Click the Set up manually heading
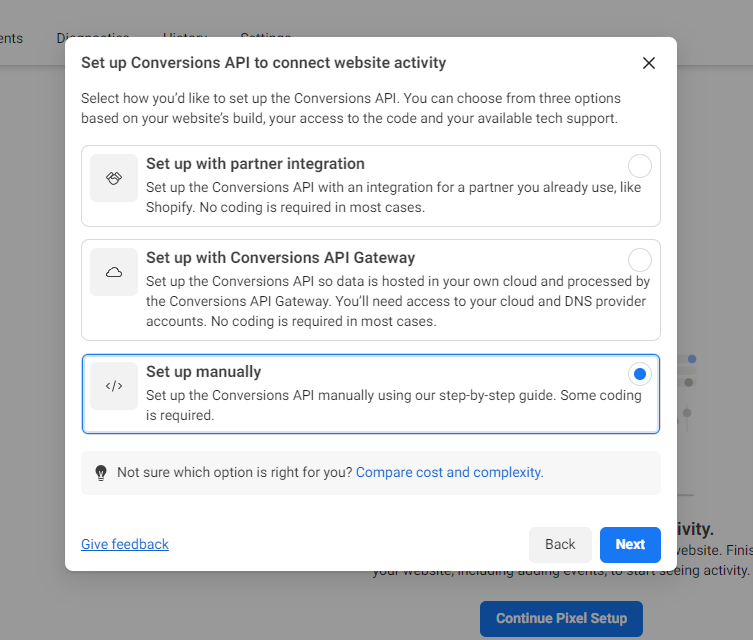The width and height of the screenshot is (753, 640). coord(204,372)
